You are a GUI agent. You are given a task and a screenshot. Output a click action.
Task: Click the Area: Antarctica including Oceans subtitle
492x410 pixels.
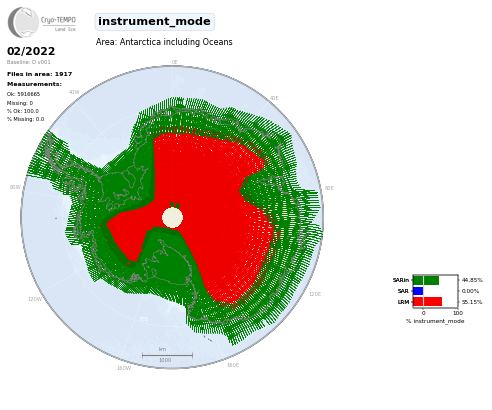(x=164, y=42)
